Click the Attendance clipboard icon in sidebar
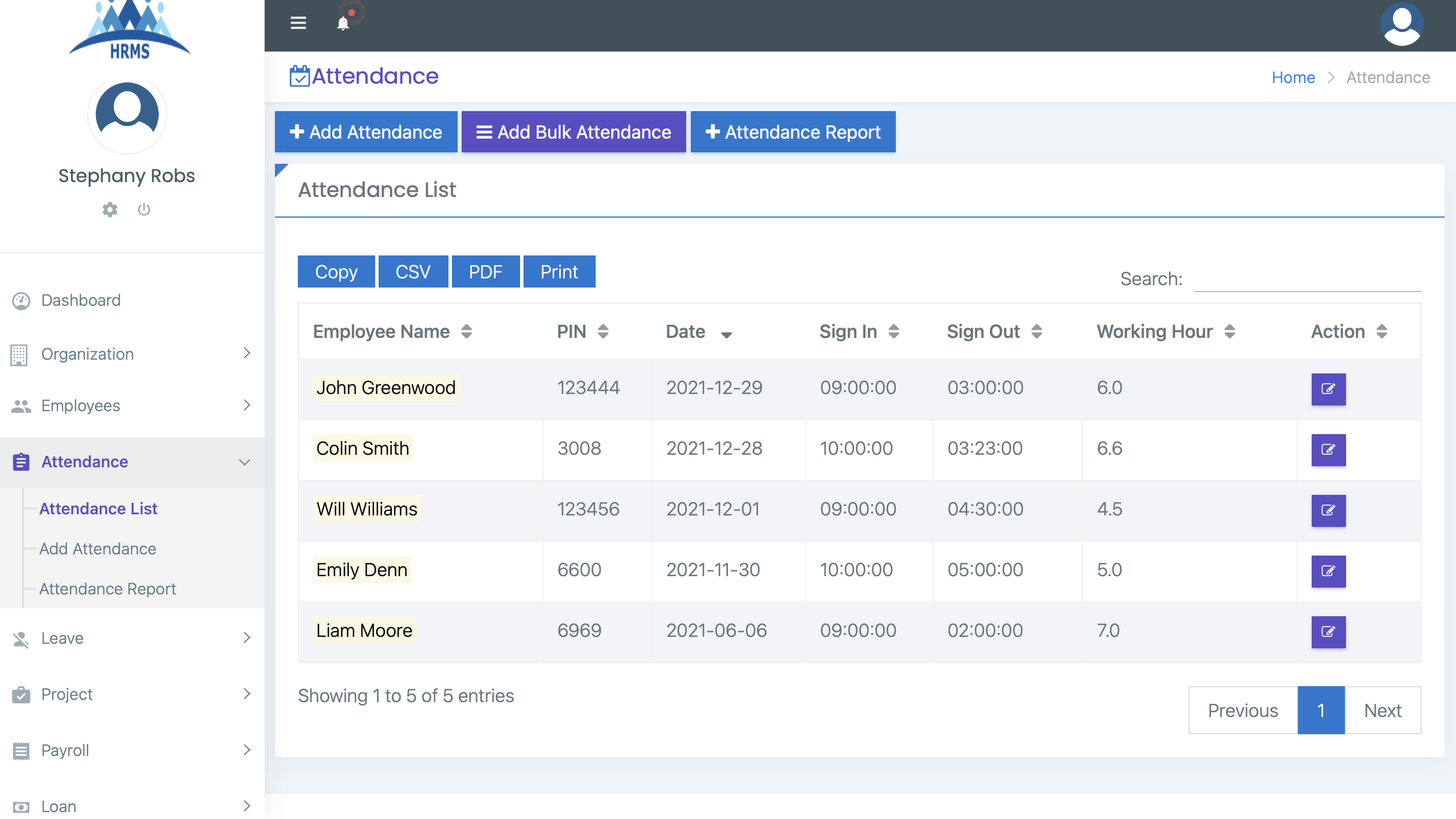 tap(21, 462)
